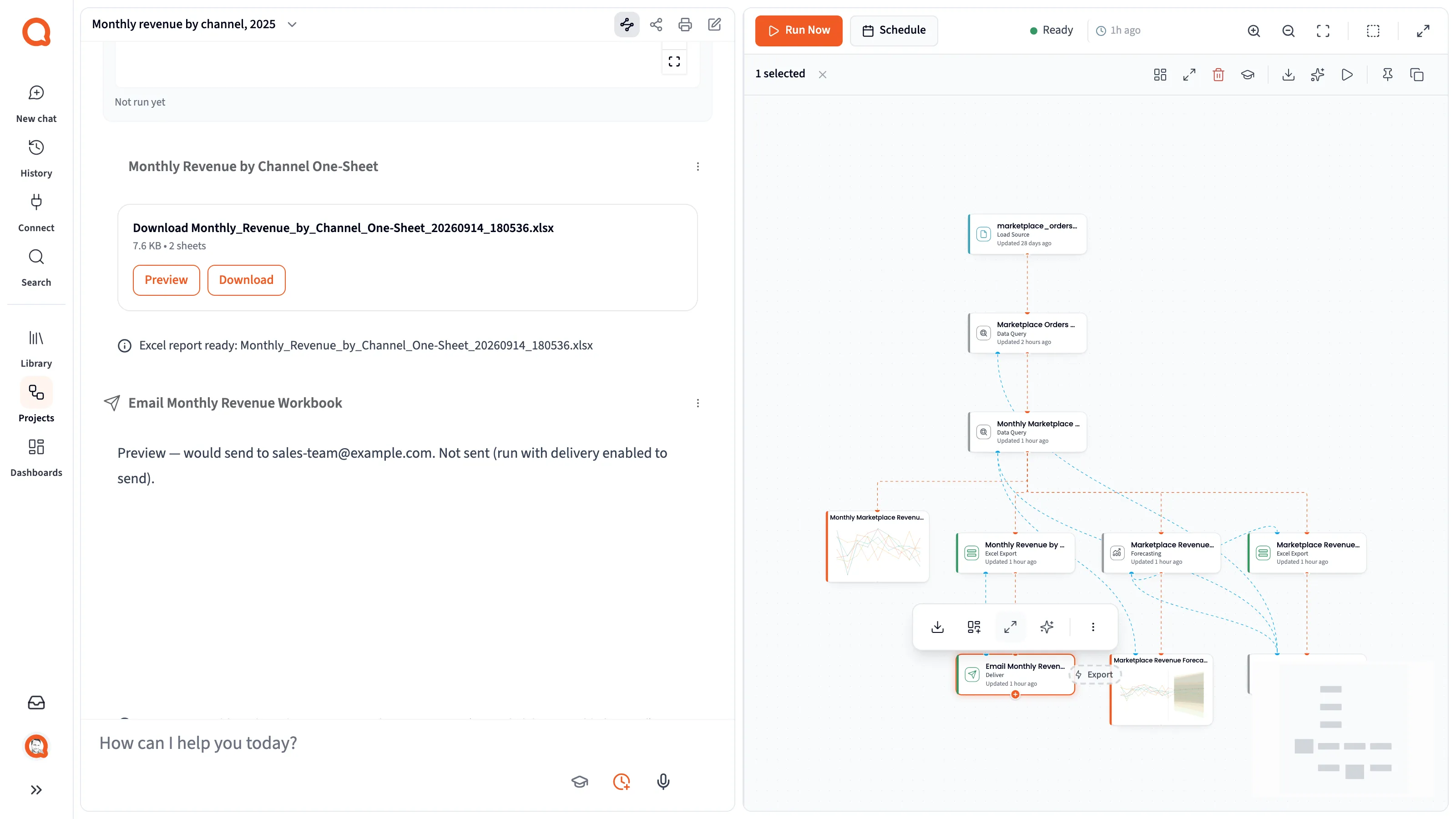Activate the marquee selection tool
The width and height of the screenshot is (1456, 819).
1373,30
